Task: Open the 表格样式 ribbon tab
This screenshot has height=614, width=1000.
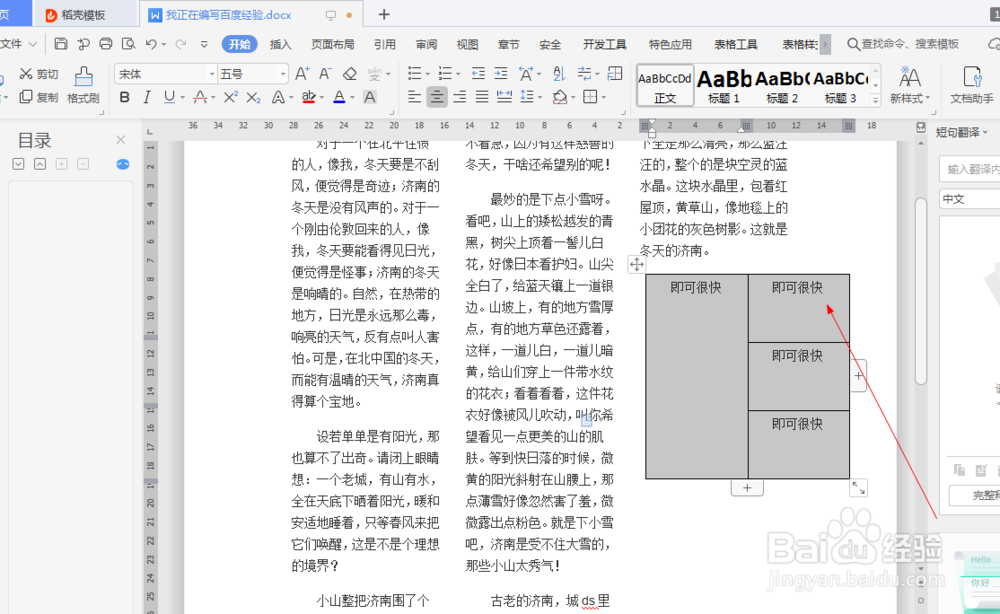Action: click(800, 43)
